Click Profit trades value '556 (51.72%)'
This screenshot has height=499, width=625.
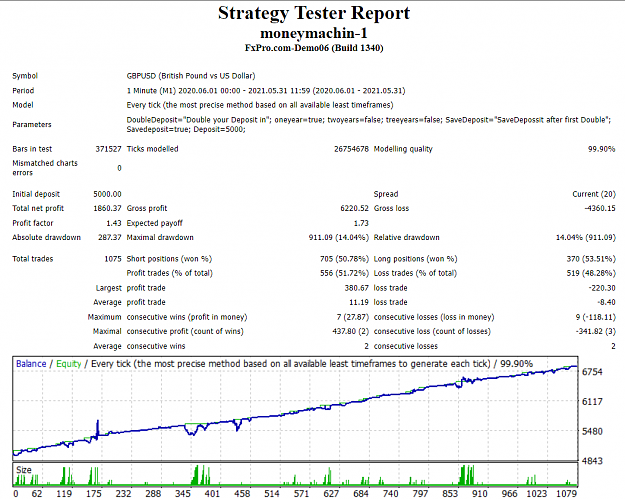344,273
